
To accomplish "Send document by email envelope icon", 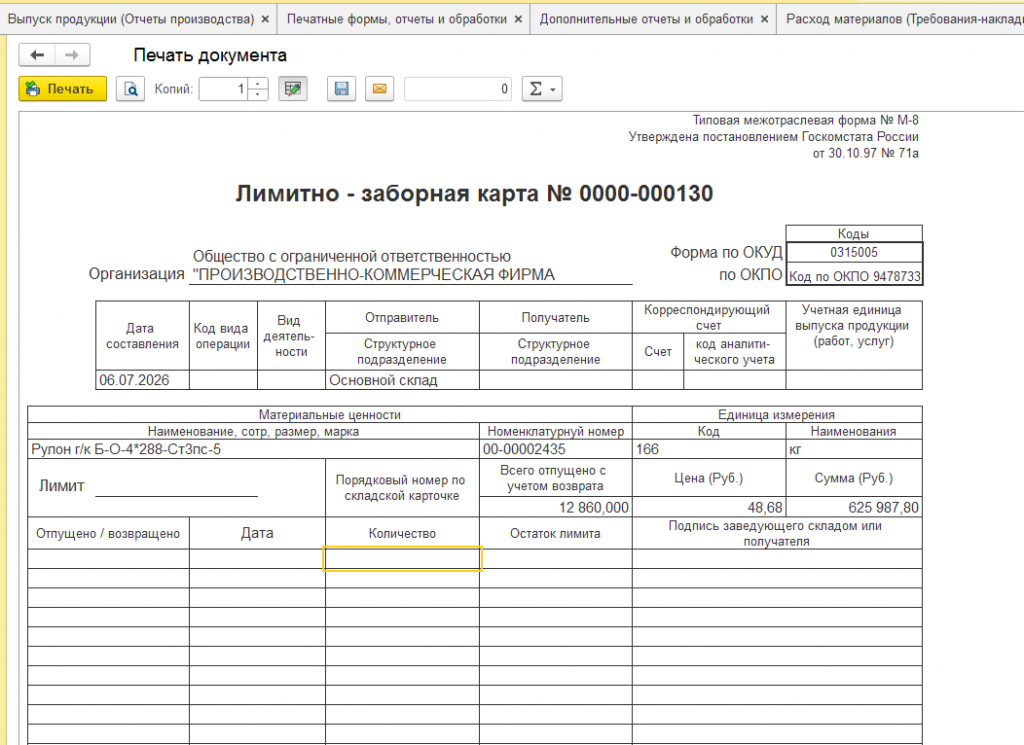I will 379,89.
